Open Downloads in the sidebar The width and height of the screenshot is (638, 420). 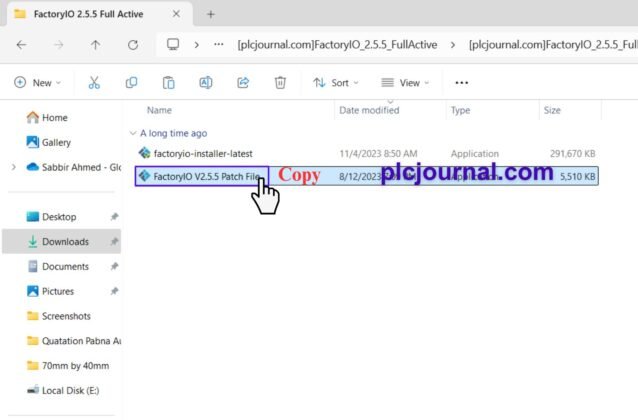tap(65, 241)
